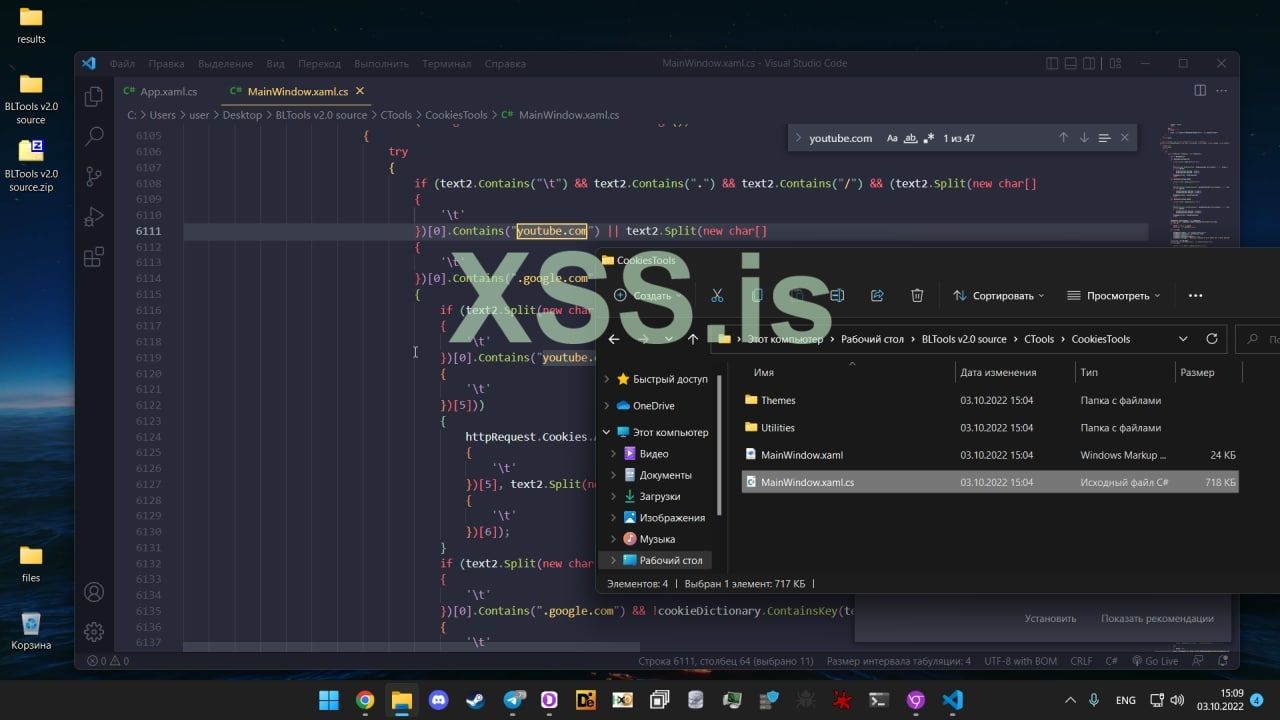
Task: Toggle Match Case in find widget
Action: 892,138
